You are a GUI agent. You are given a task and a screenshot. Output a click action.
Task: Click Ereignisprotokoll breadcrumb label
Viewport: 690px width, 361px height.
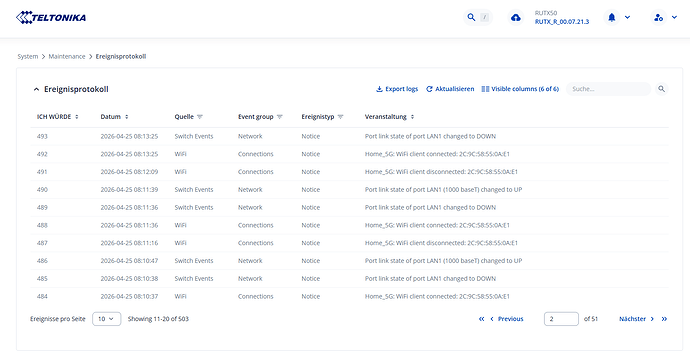click(x=121, y=56)
